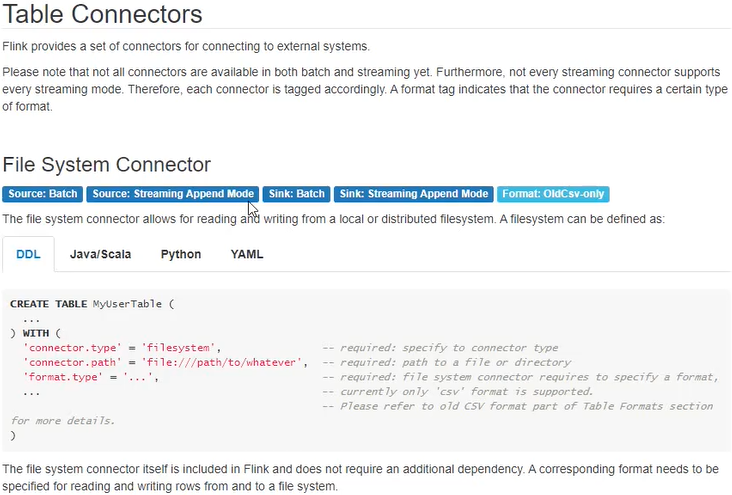
Task: Switch to the DDL tab
Action: coord(28,254)
